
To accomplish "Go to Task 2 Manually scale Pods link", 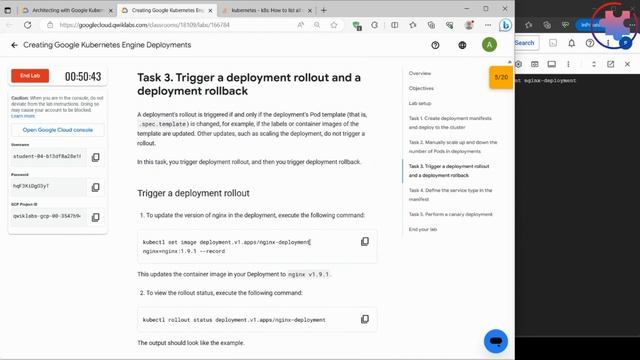I will coord(453,147).
